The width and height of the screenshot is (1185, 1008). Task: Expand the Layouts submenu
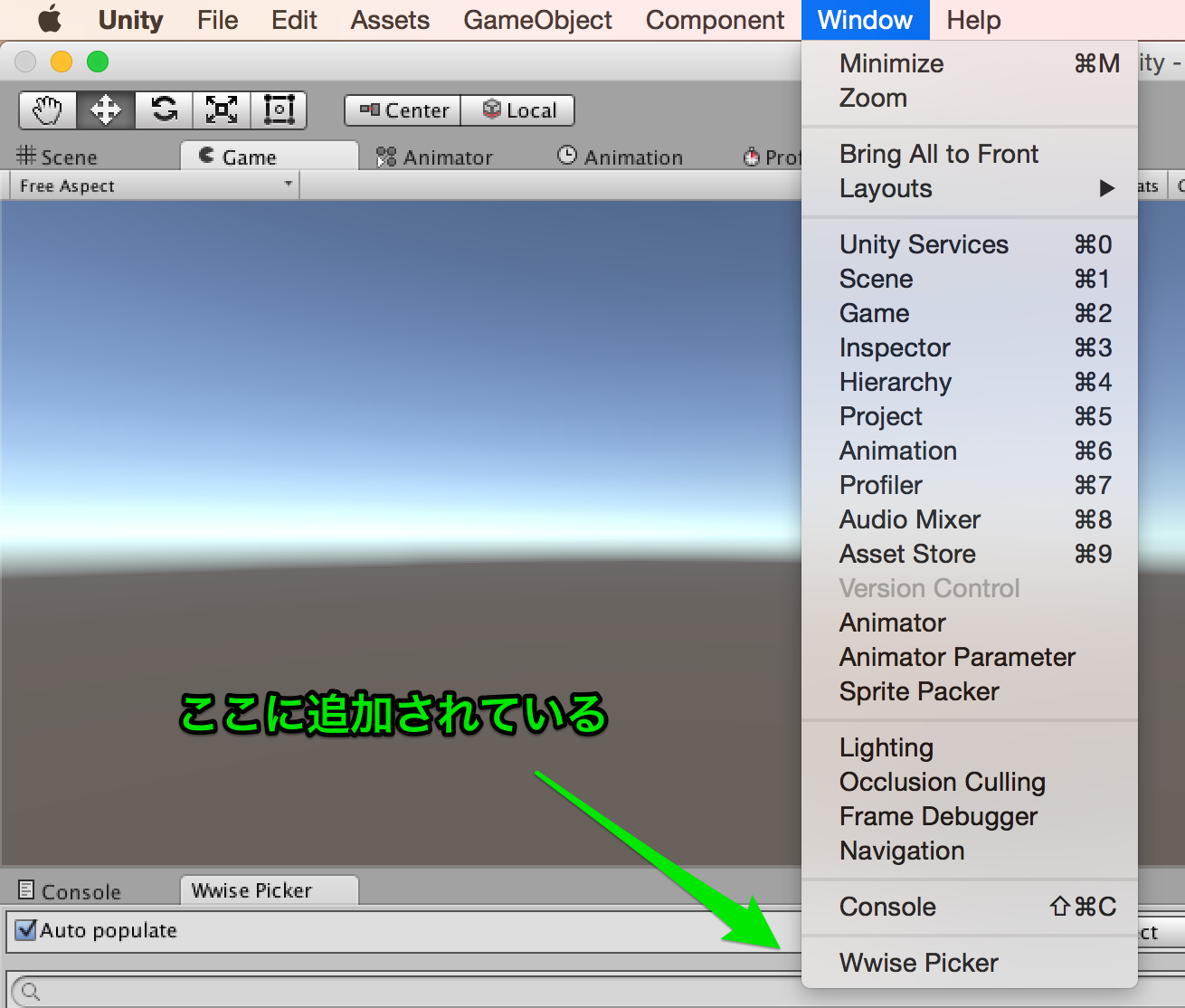970,188
